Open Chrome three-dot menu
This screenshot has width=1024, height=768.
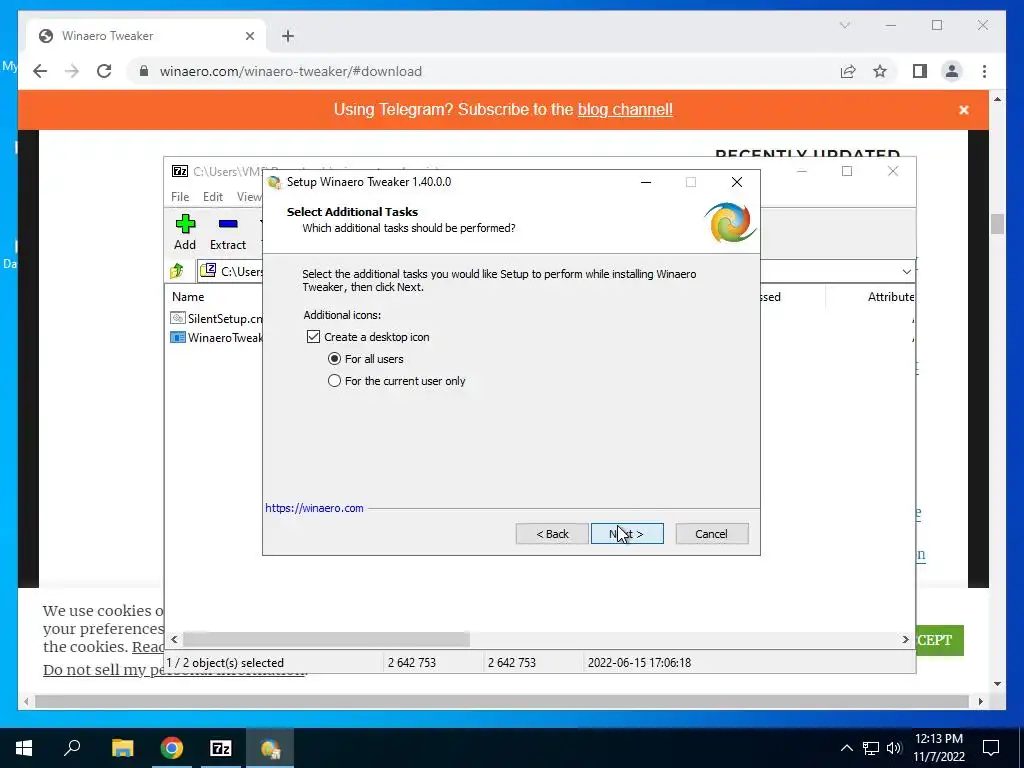pyautogui.click(x=984, y=71)
